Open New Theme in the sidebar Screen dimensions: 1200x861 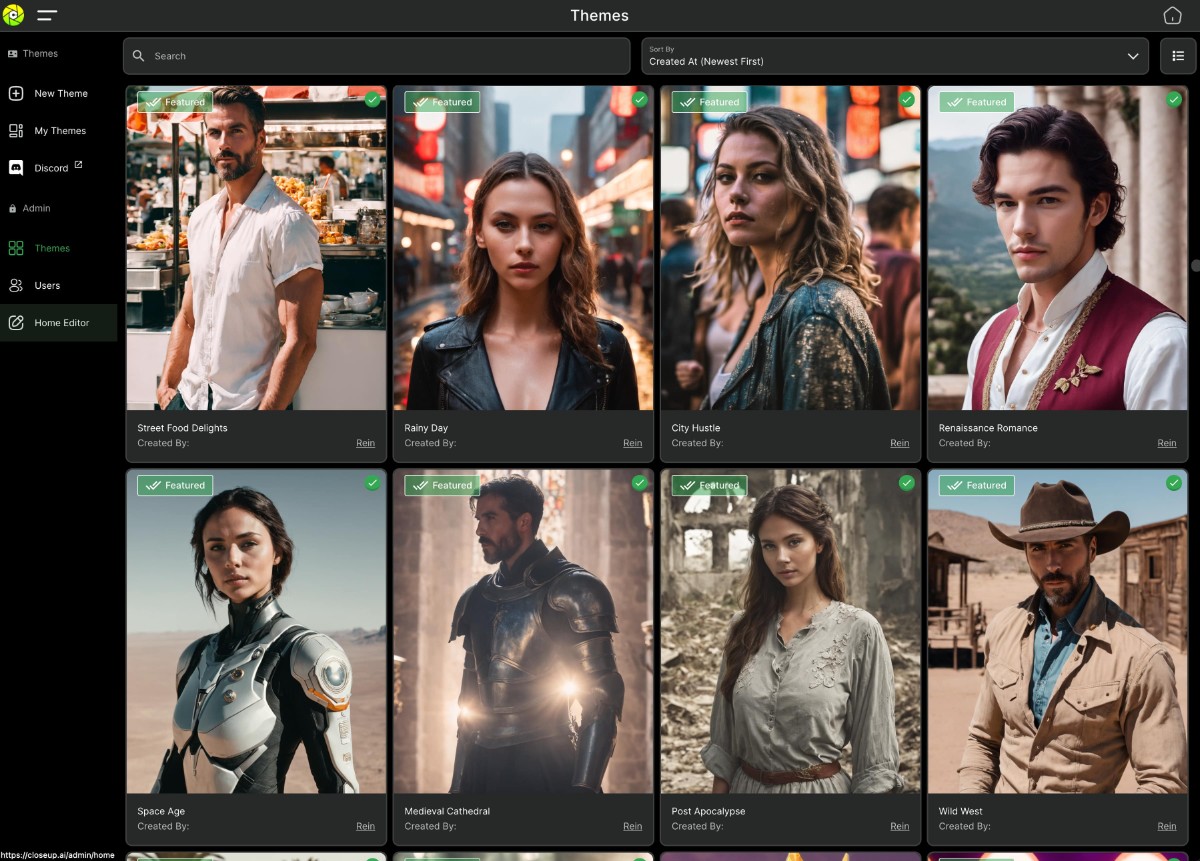tap(59, 93)
